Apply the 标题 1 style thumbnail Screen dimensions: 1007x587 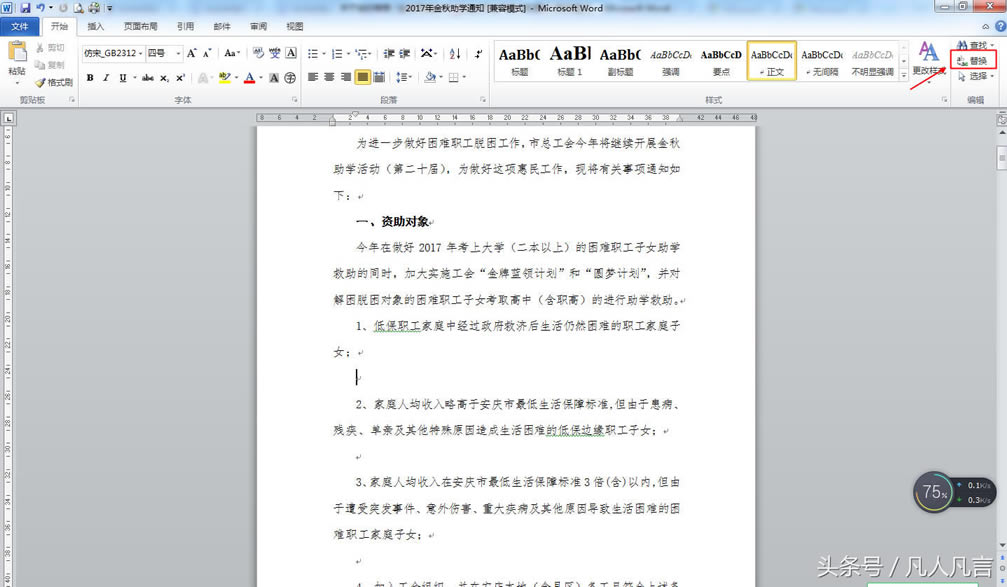(570, 60)
